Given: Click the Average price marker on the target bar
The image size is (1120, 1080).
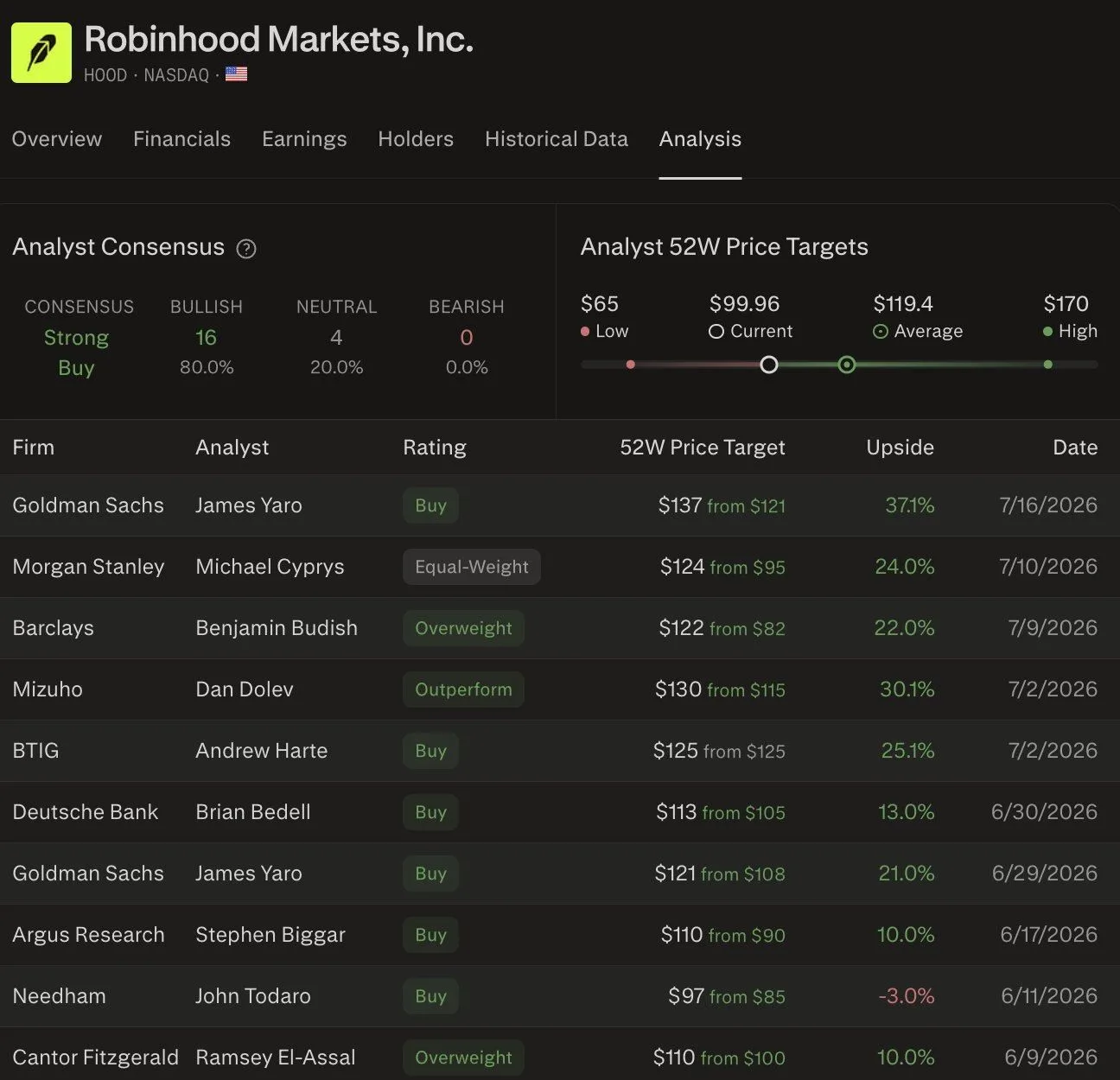Looking at the screenshot, I should (x=847, y=365).
